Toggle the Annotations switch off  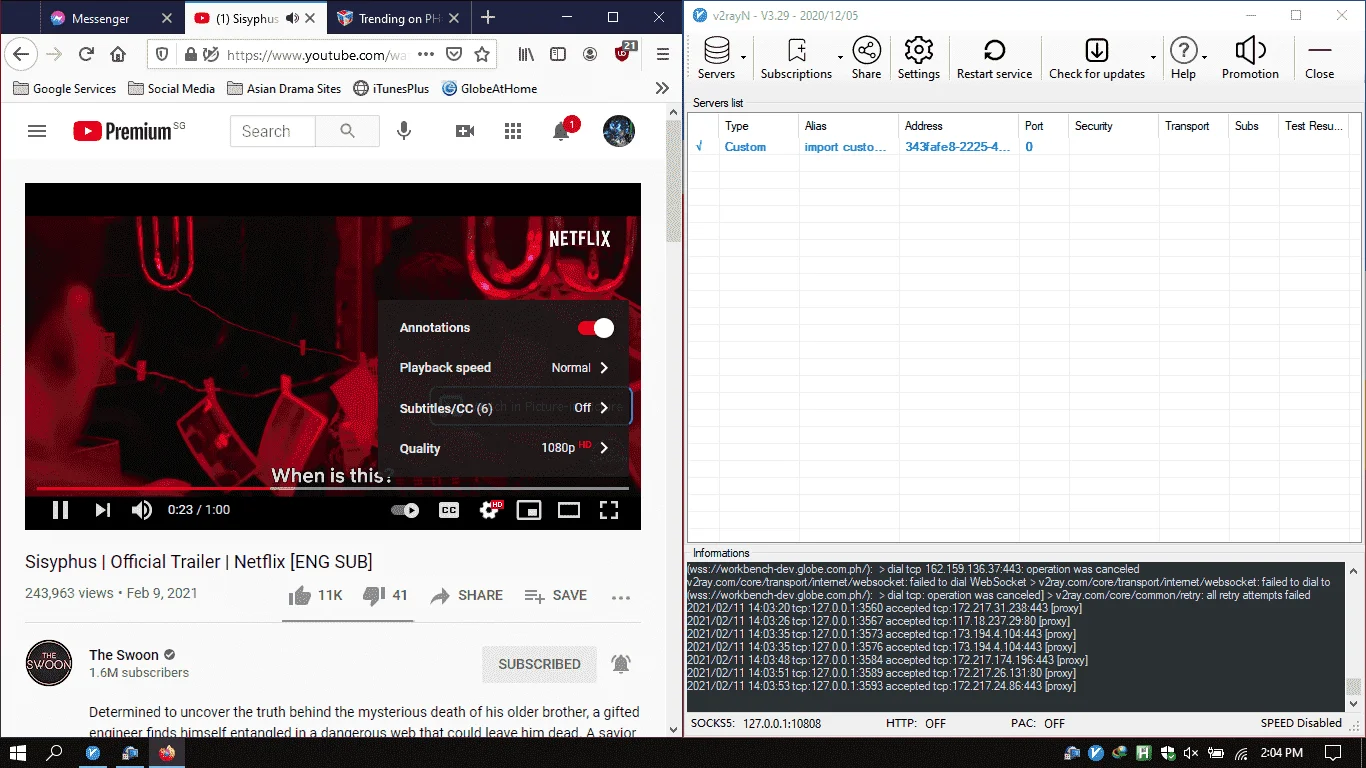coord(596,328)
